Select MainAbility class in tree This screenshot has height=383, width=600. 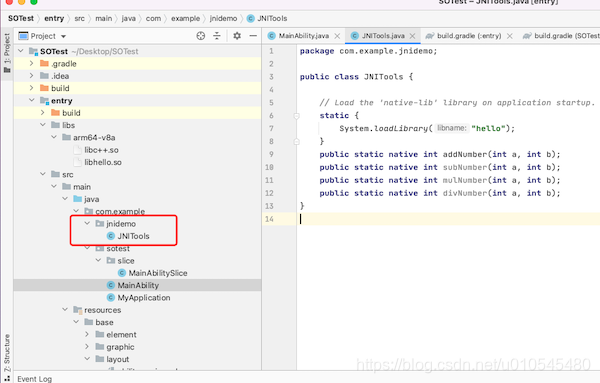coord(138,285)
